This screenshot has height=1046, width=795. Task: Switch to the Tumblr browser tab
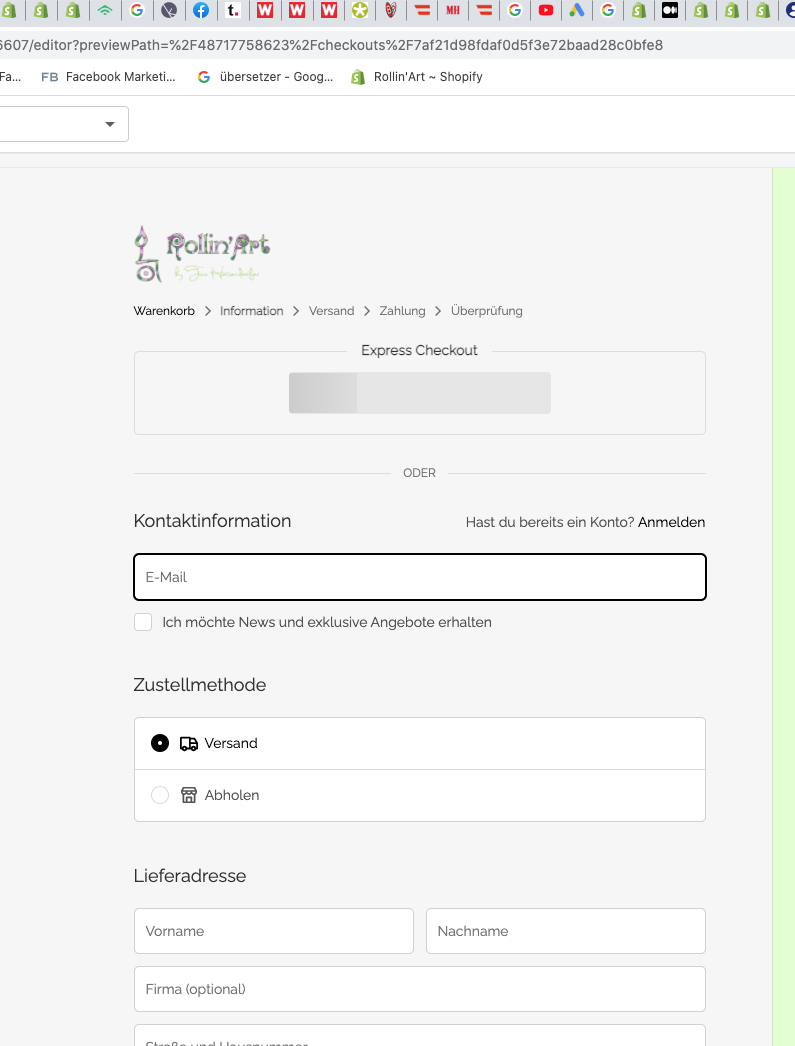pos(232,11)
